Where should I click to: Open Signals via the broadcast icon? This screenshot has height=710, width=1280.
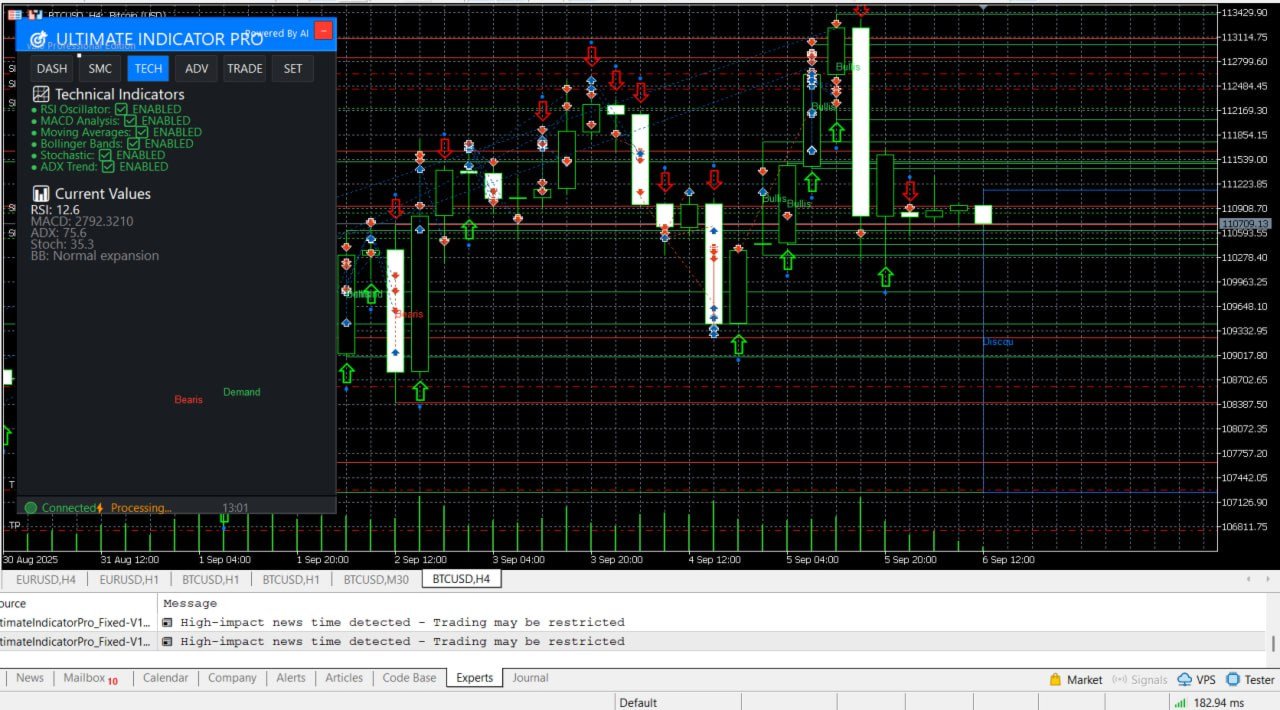pos(1119,680)
